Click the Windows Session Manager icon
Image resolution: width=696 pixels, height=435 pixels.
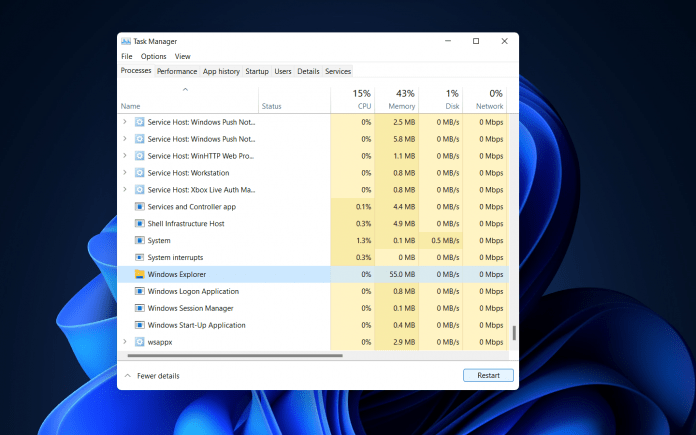click(x=139, y=308)
